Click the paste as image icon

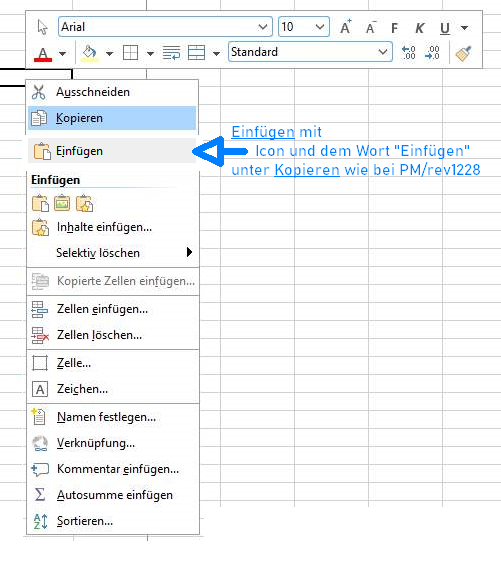click(62, 203)
